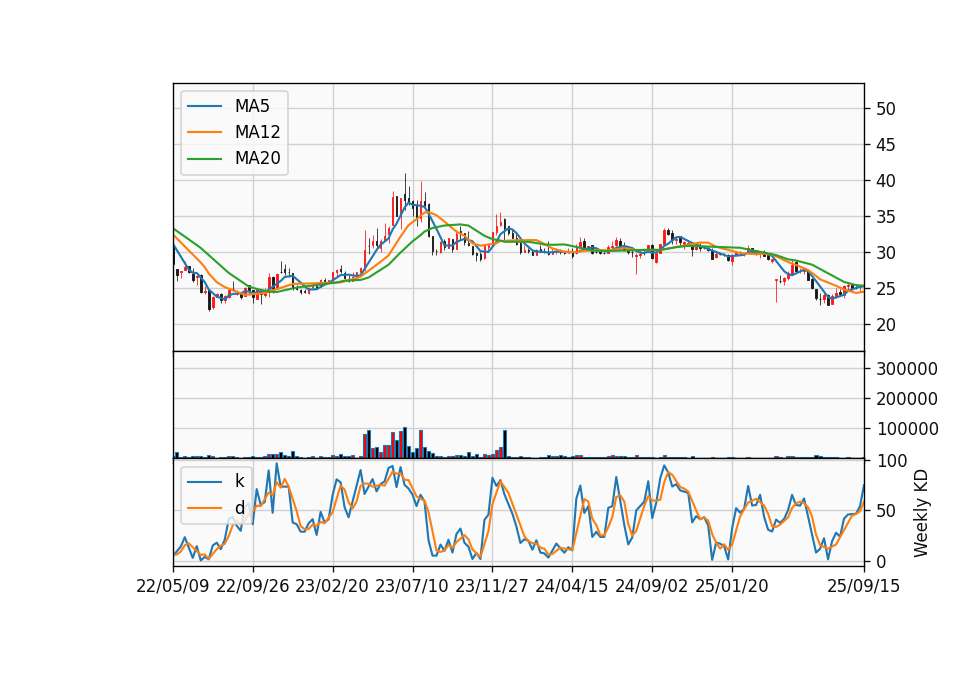Click the Weekly KD axis label
The width and height of the screenshot is (960, 690).
pyautogui.click(x=920, y=513)
